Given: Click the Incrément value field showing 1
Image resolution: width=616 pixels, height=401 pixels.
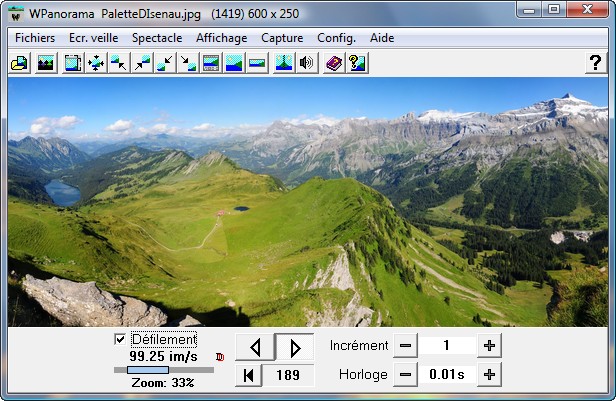Looking at the screenshot, I should point(447,346).
